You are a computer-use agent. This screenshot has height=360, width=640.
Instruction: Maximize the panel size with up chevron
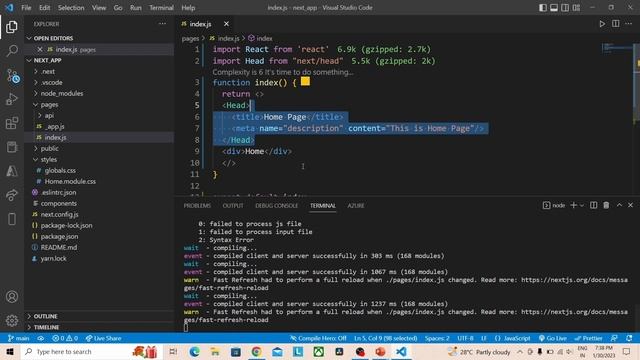click(619, 205)
